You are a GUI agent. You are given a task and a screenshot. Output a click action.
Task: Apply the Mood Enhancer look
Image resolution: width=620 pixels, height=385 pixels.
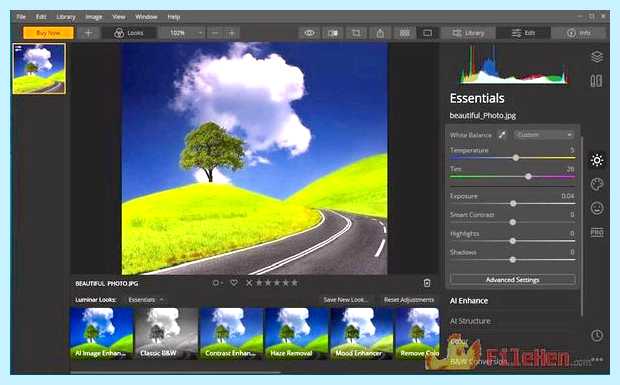[x=361, y=333]
